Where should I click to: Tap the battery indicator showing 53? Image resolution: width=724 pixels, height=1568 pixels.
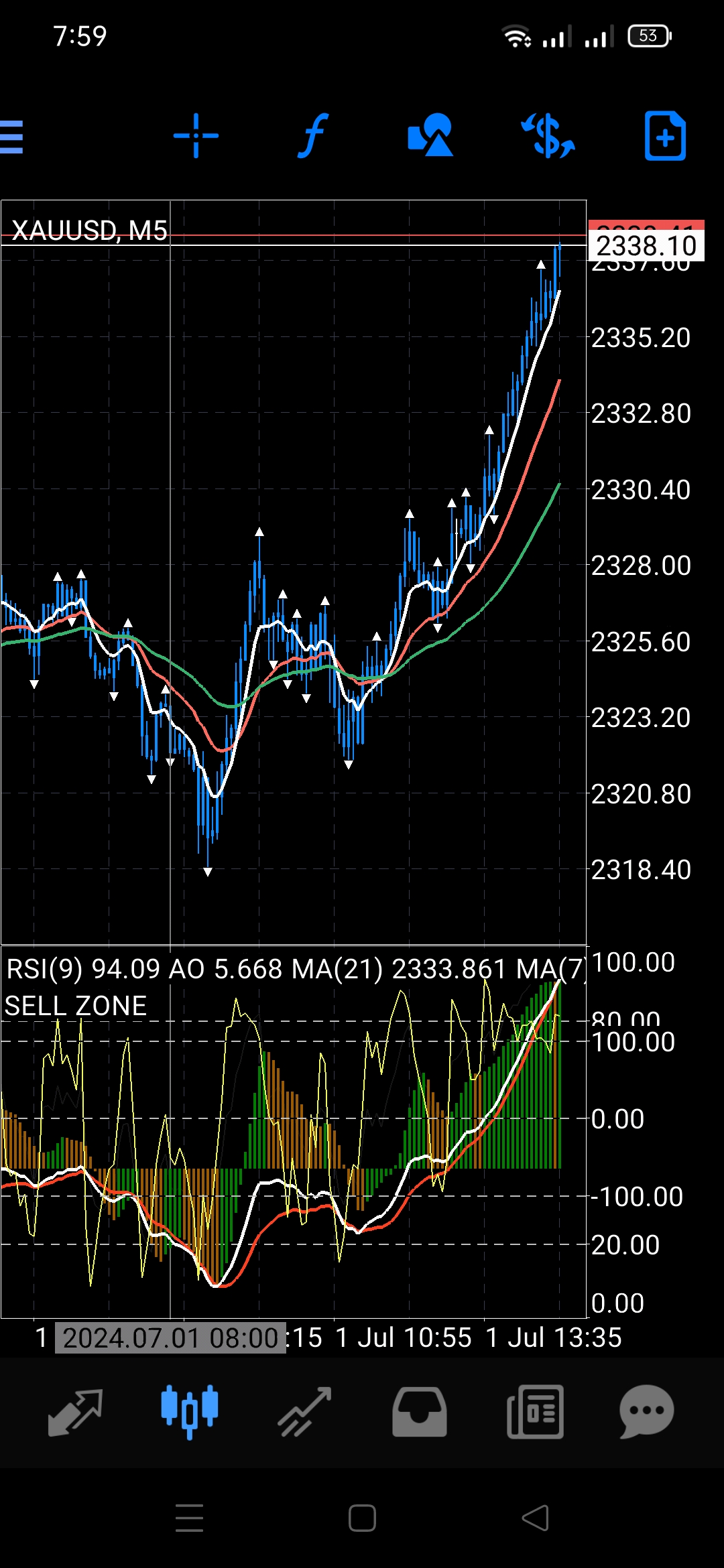coord(649,36)
